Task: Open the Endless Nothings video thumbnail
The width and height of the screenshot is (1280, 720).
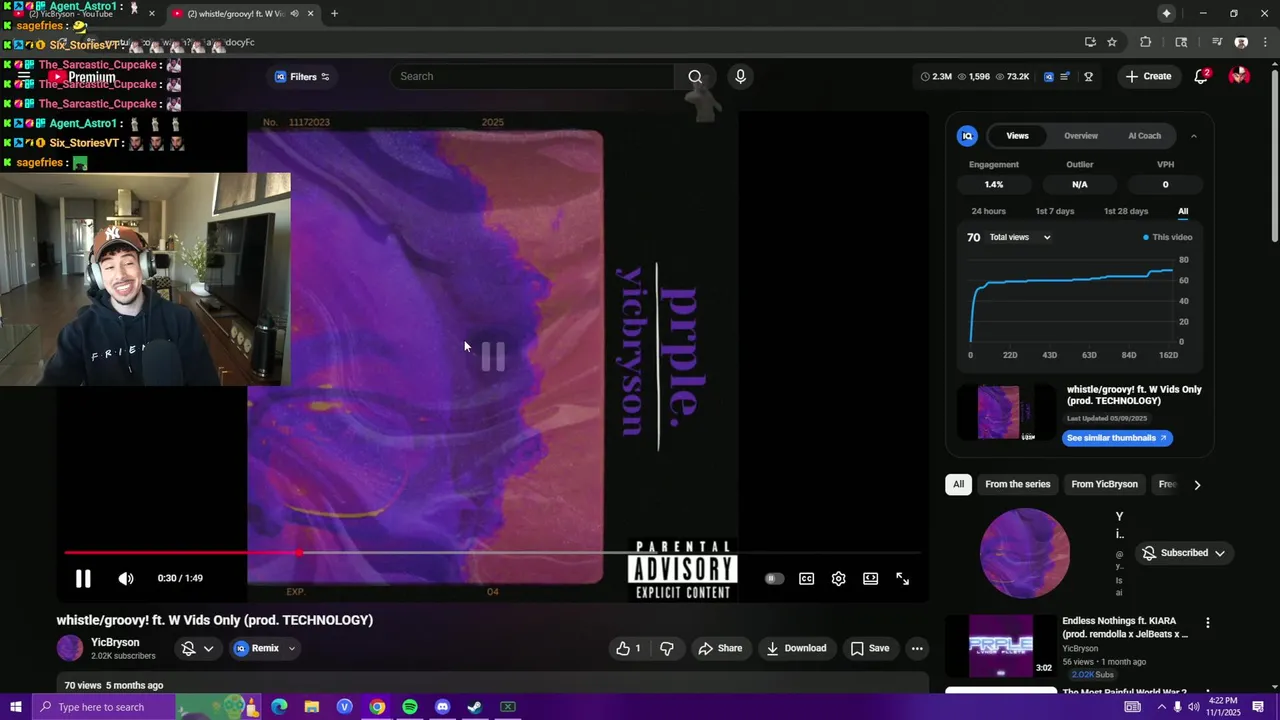Action: point(1000,645)
